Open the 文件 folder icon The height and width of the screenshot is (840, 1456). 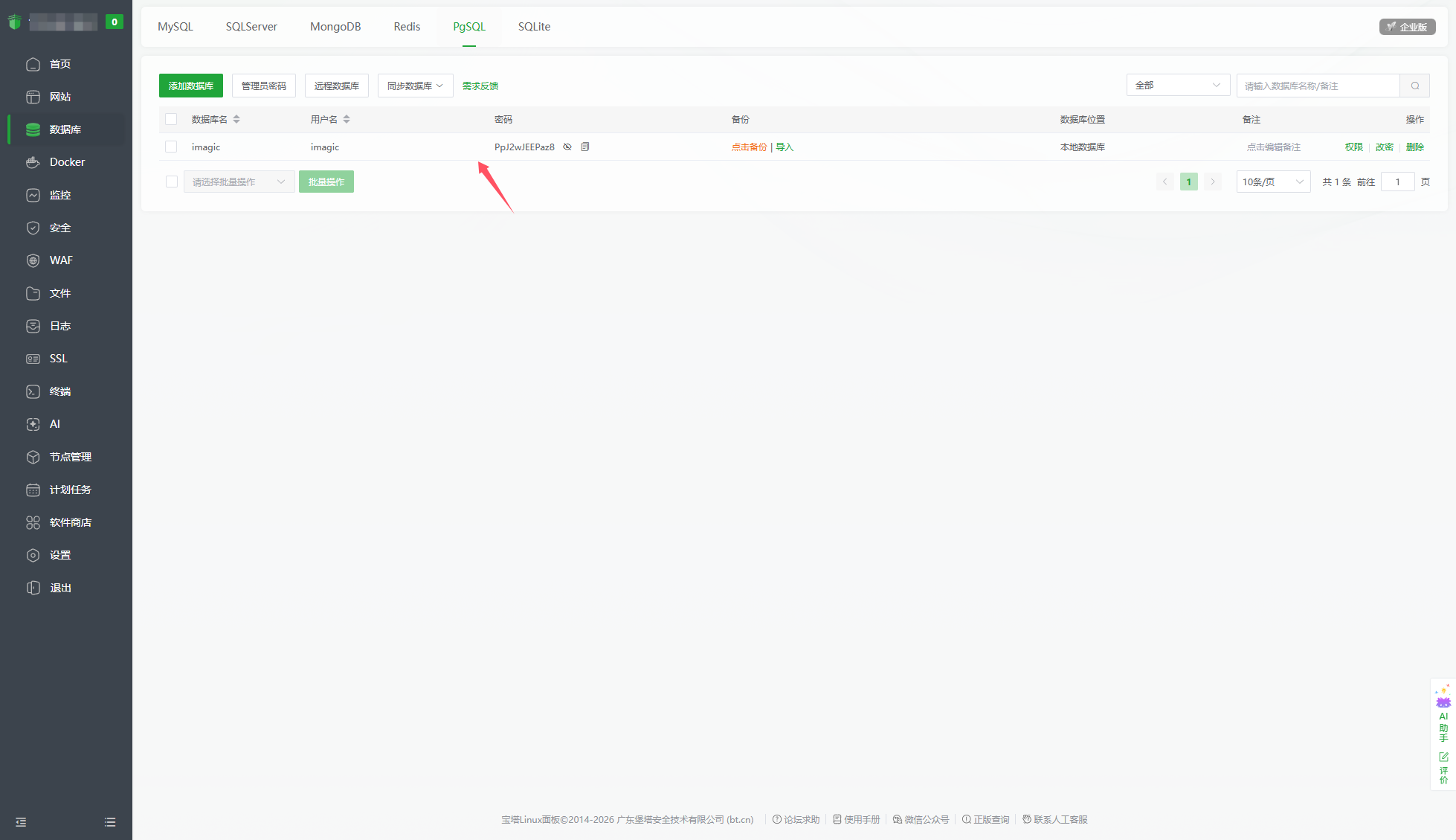pos(33,293)
